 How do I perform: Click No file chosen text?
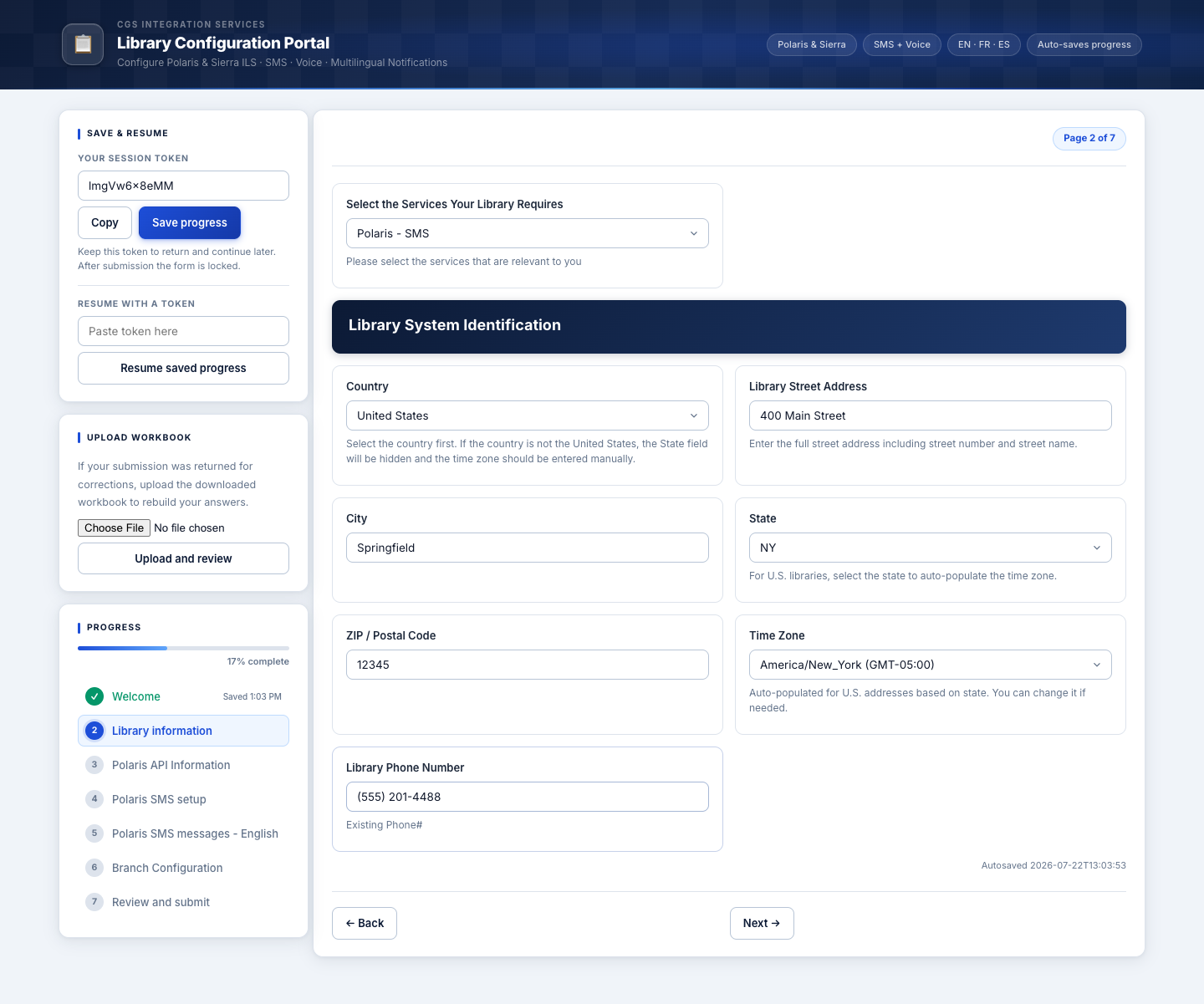189,527
